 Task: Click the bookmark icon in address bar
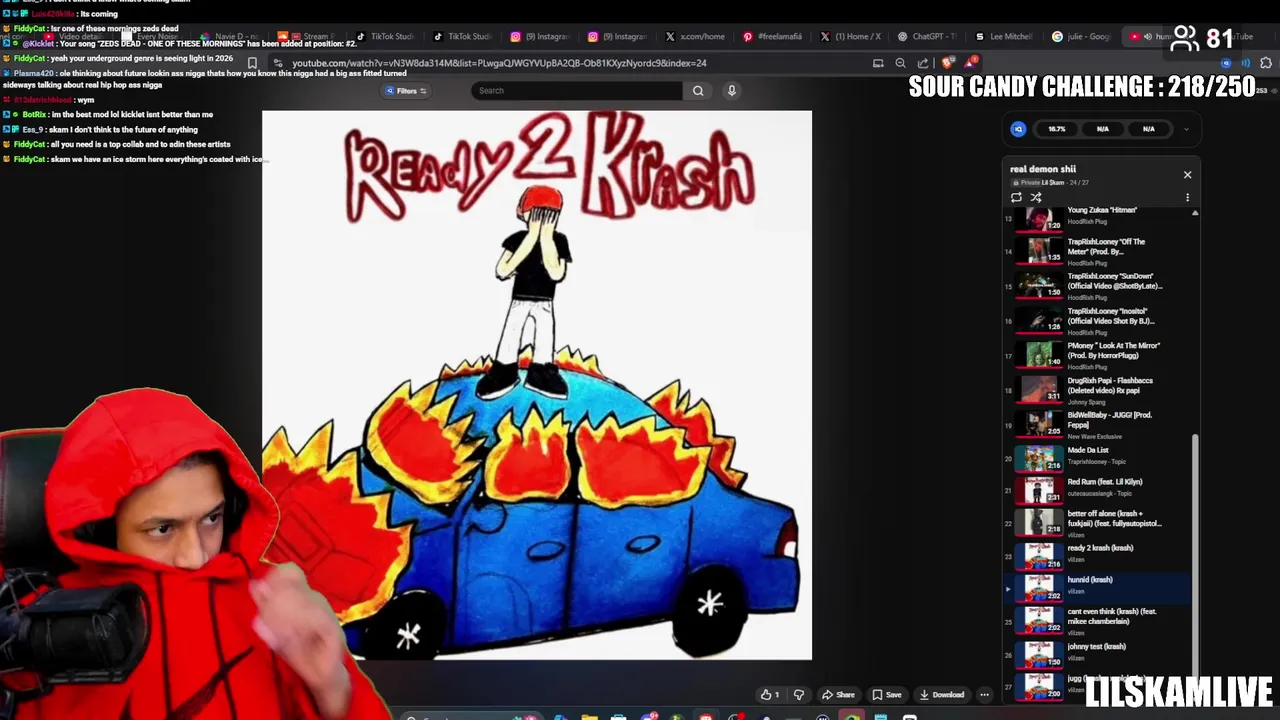252,63
